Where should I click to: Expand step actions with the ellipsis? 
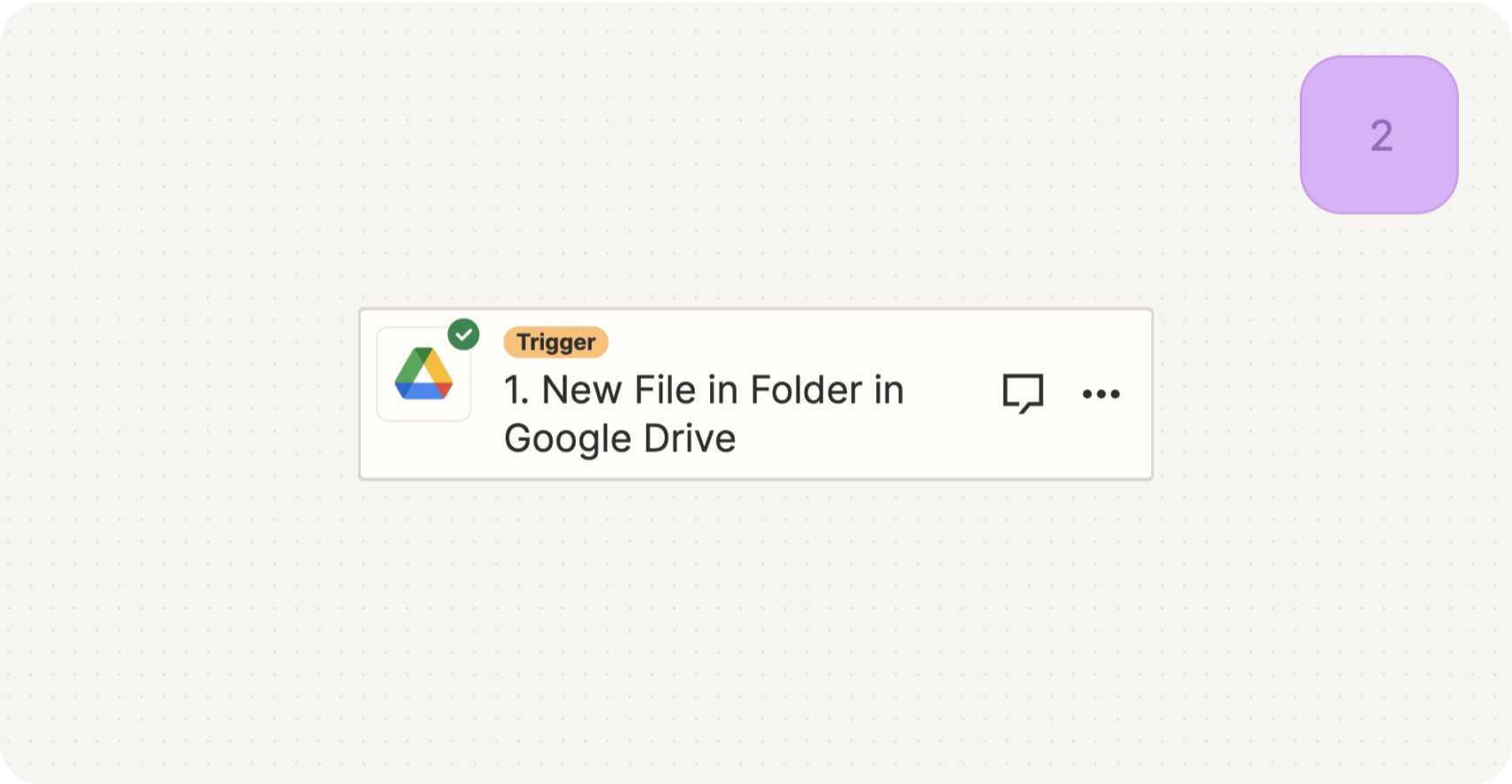point(1101,394)
